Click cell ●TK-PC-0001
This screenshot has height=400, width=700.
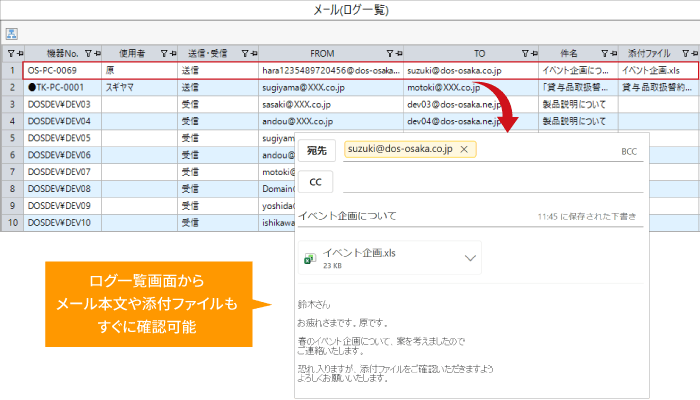pyautogui.click(x=62, y=88)
